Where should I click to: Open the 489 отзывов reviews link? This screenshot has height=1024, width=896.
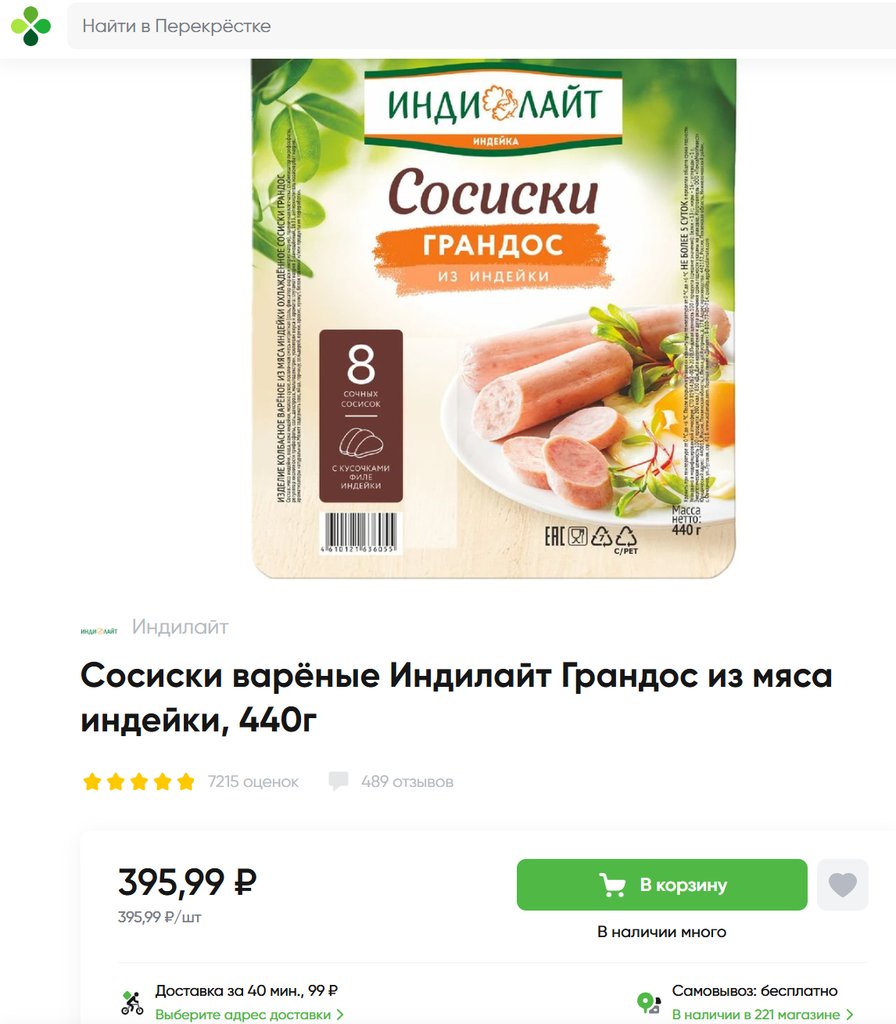pos(407,782)
